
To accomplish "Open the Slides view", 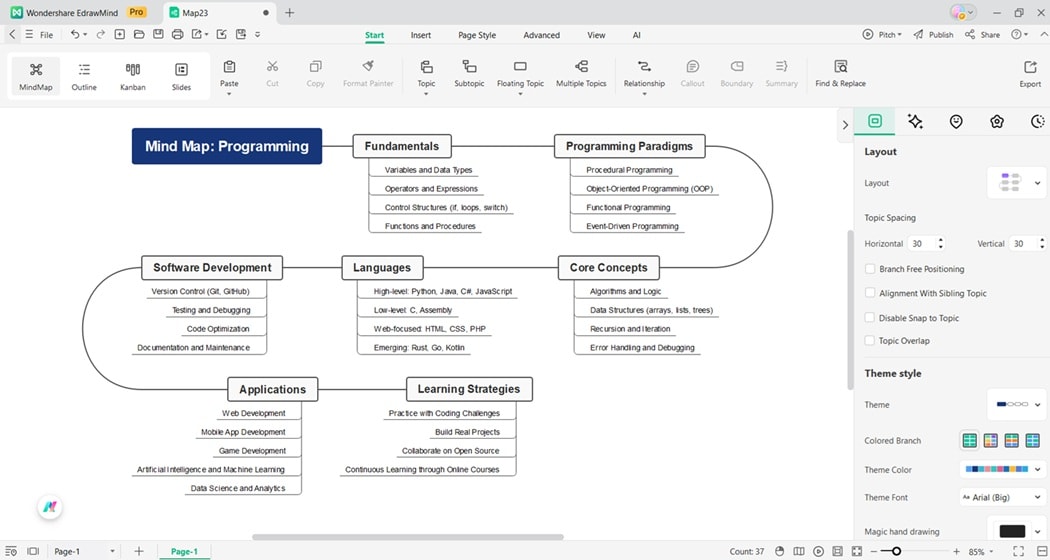I will coord(181,76).
